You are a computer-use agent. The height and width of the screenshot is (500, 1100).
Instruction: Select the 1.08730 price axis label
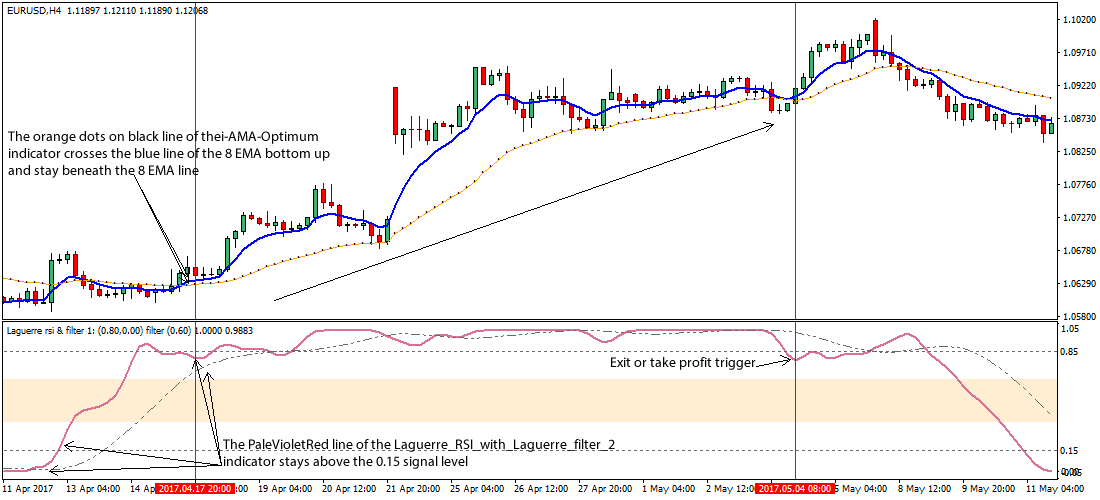pos(1081,119)
